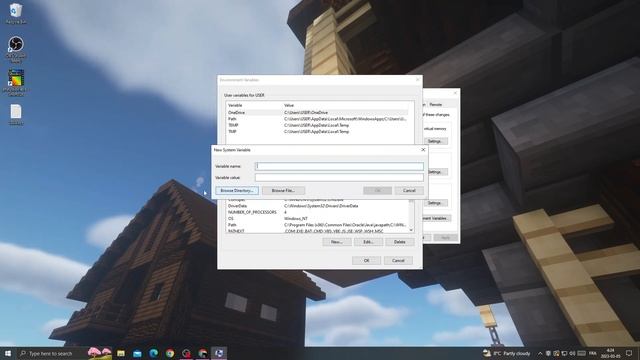Select the system Path variable row
The height and width of the screenshot is (360, 640).
coord(318,225)
